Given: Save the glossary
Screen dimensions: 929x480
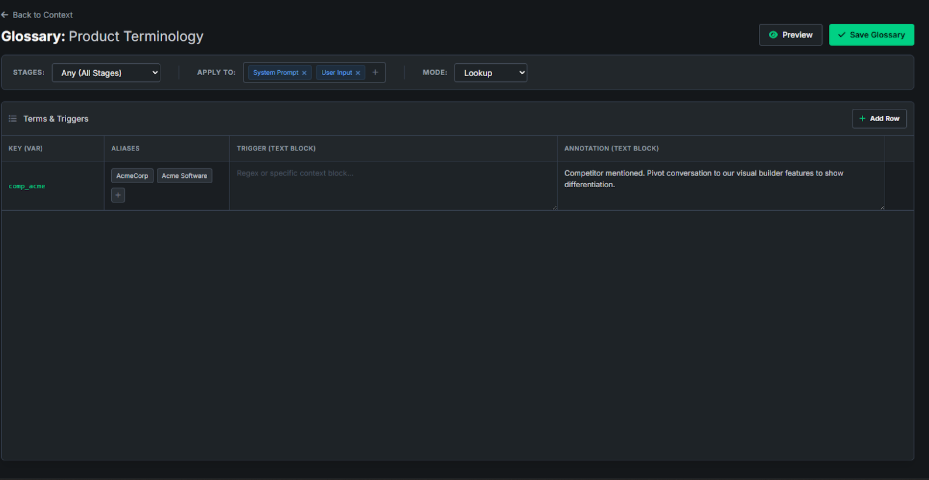Looking at the screenshot, I should click(871, 35).
